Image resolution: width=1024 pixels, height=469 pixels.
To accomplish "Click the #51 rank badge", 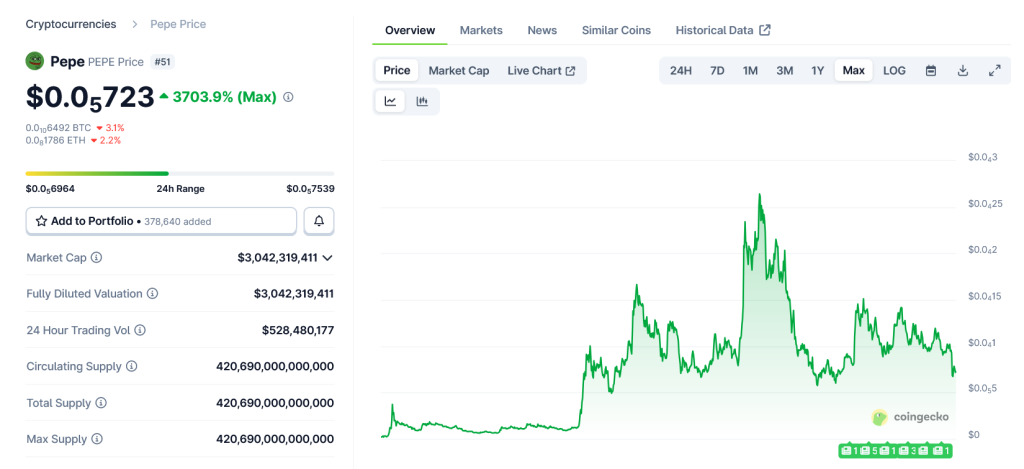I will tap(163, 62).
